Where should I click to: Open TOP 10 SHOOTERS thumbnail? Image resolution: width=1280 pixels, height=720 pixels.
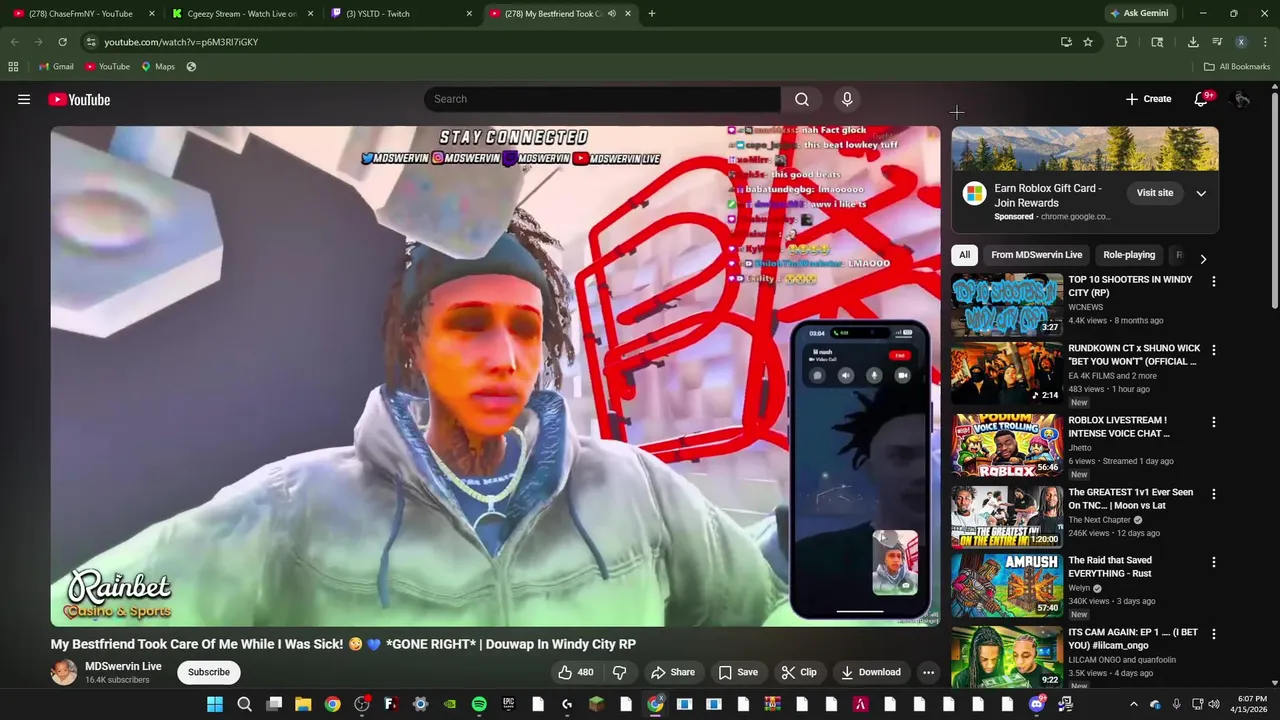(1007, 304)
